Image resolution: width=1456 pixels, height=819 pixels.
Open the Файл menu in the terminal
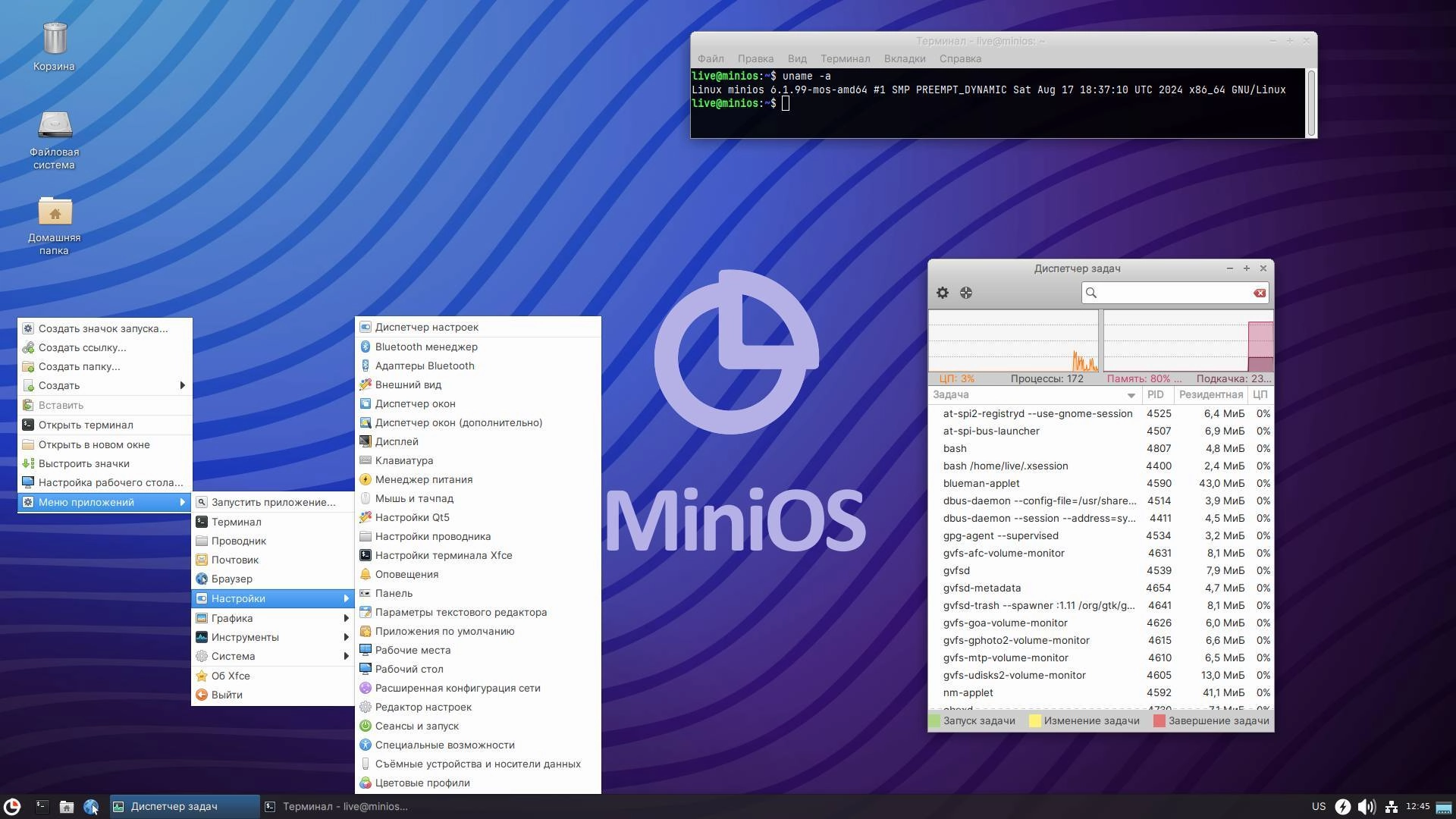711,58
